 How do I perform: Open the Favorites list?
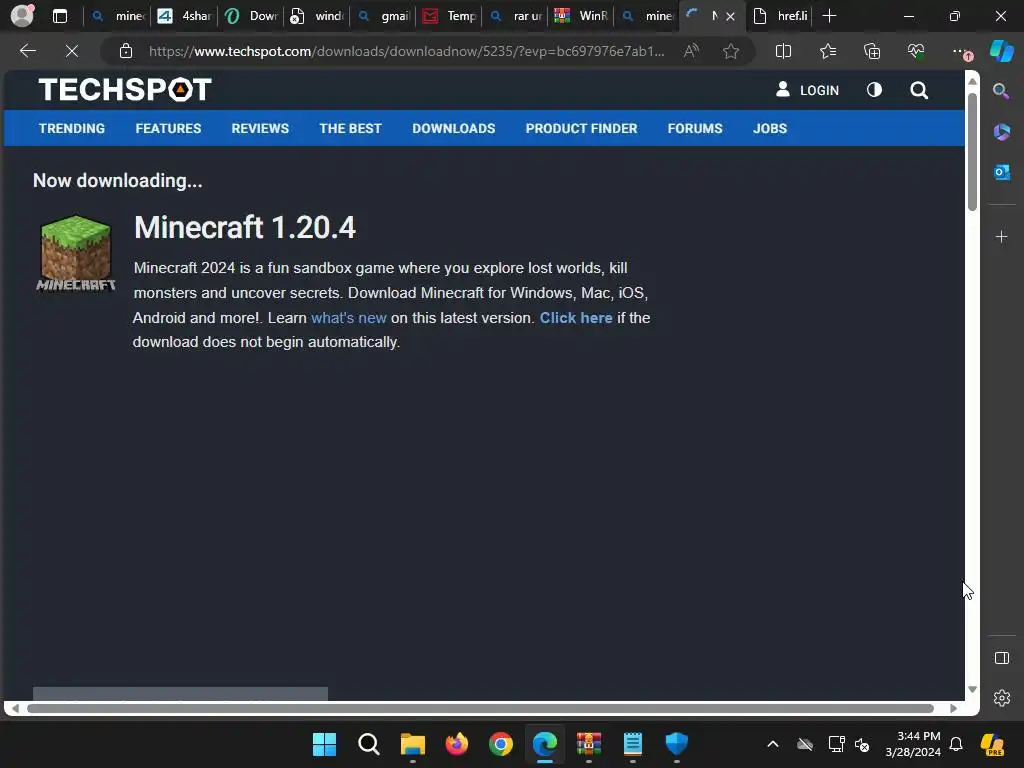[827, 51]
